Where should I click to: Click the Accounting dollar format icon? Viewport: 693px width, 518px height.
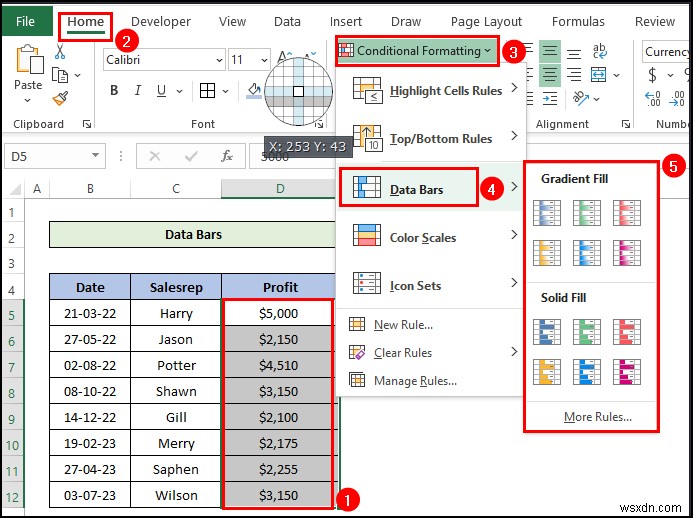coord(652,75)
